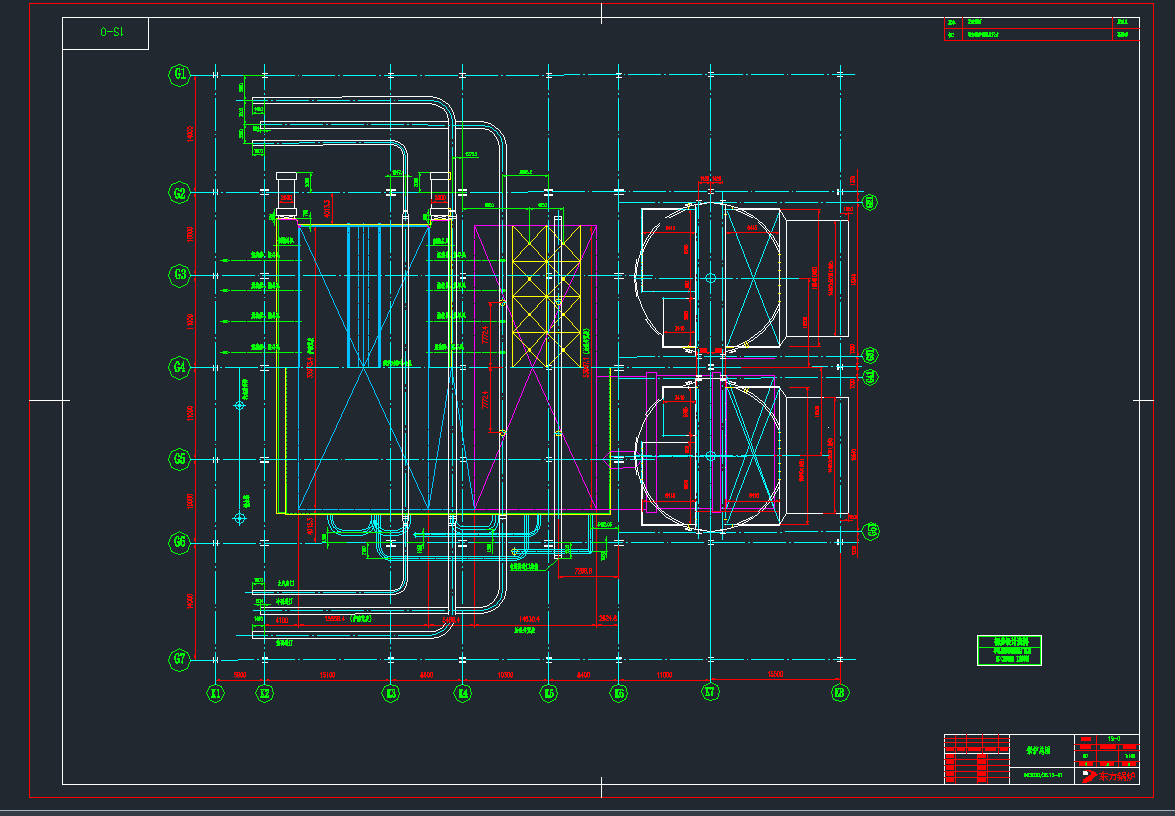Click the revision table at top right

click(x=1042, y=28)
